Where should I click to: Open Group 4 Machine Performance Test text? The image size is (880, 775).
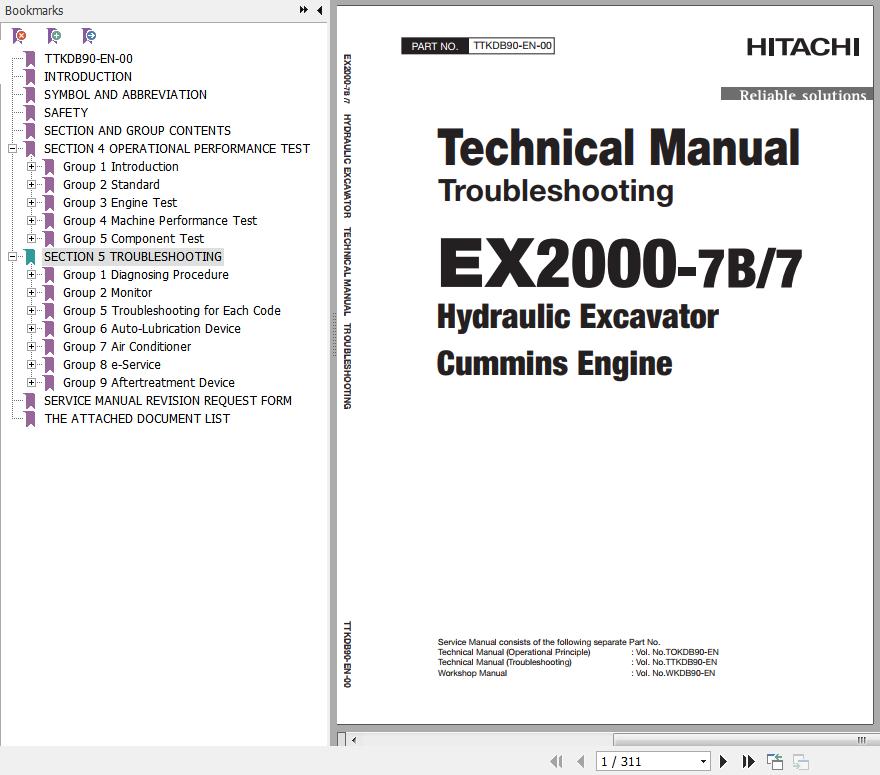pos(160,221)
